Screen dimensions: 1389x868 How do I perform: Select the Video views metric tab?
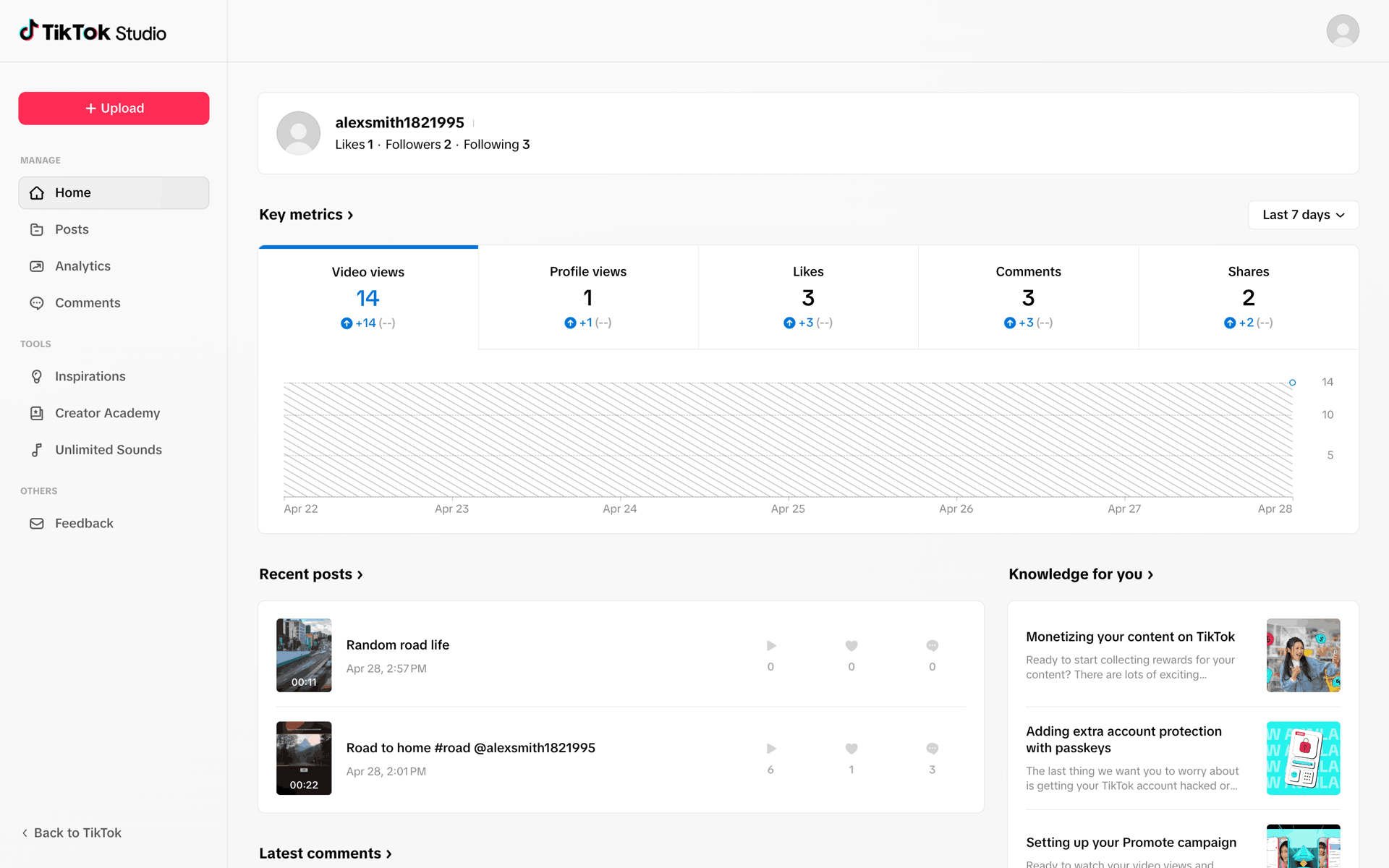tap(368, 298)
